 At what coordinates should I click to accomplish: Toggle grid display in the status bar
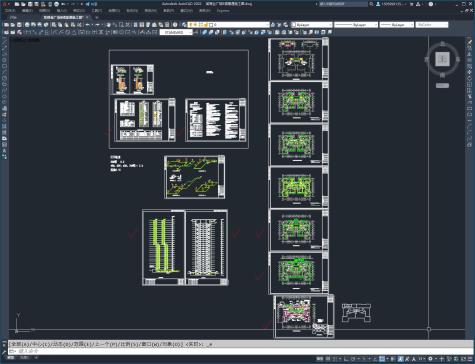pyautogui.click(x=327, y=359)
